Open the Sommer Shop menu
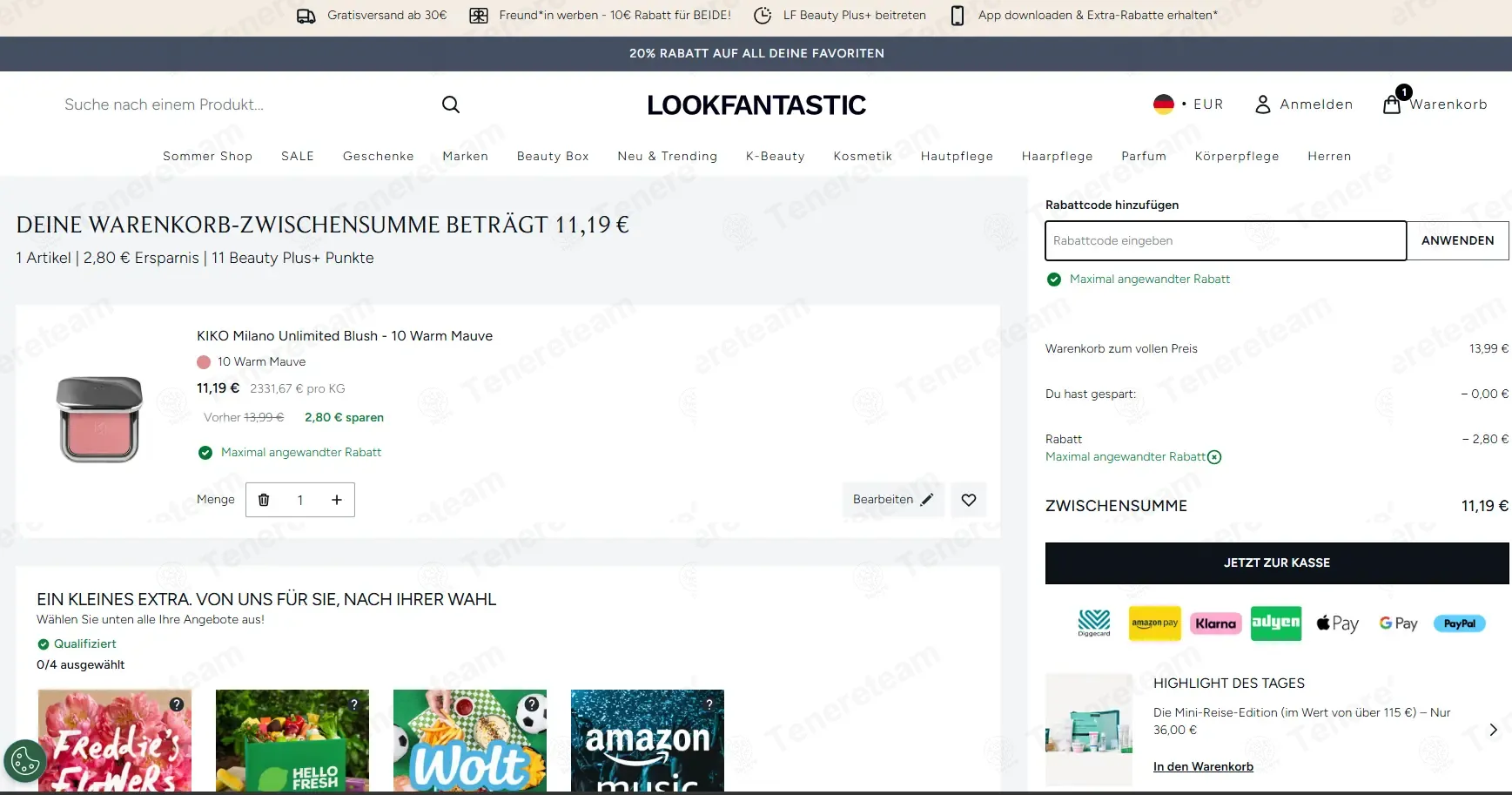 pos(207,156)
